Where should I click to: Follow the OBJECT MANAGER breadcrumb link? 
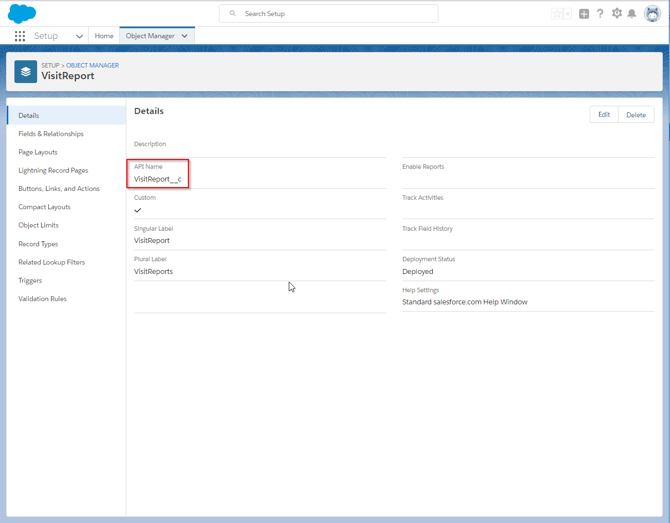click(92, 65)
